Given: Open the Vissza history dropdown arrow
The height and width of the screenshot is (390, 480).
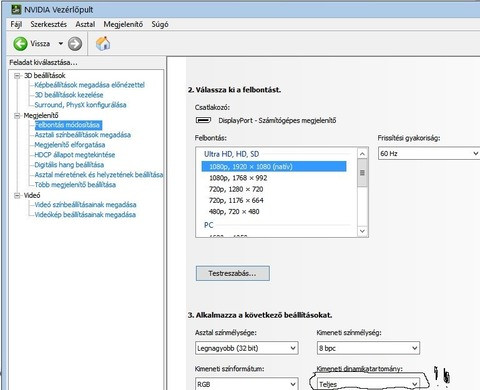Looking at the screenshot, I should 61,44.
